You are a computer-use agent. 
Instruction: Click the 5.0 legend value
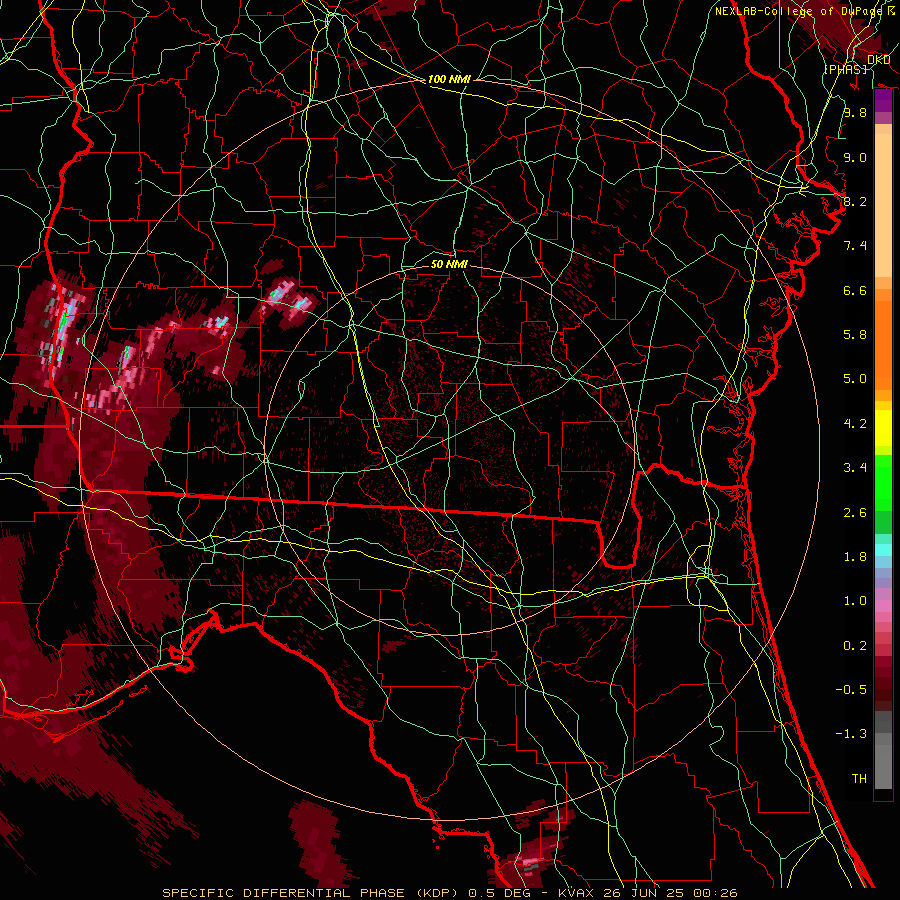coord(855,379)
